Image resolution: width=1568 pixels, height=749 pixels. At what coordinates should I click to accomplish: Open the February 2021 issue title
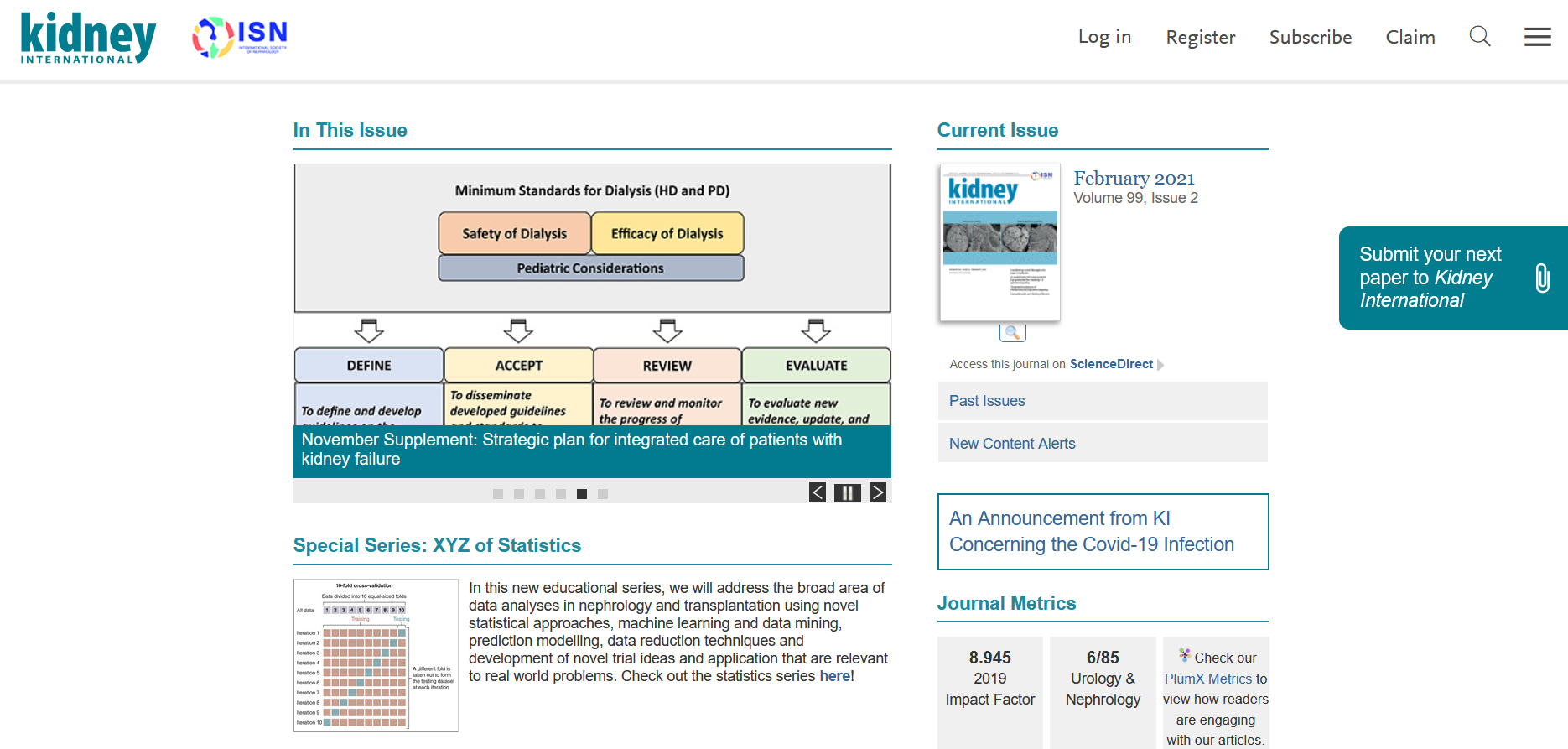coord(1134,178)
